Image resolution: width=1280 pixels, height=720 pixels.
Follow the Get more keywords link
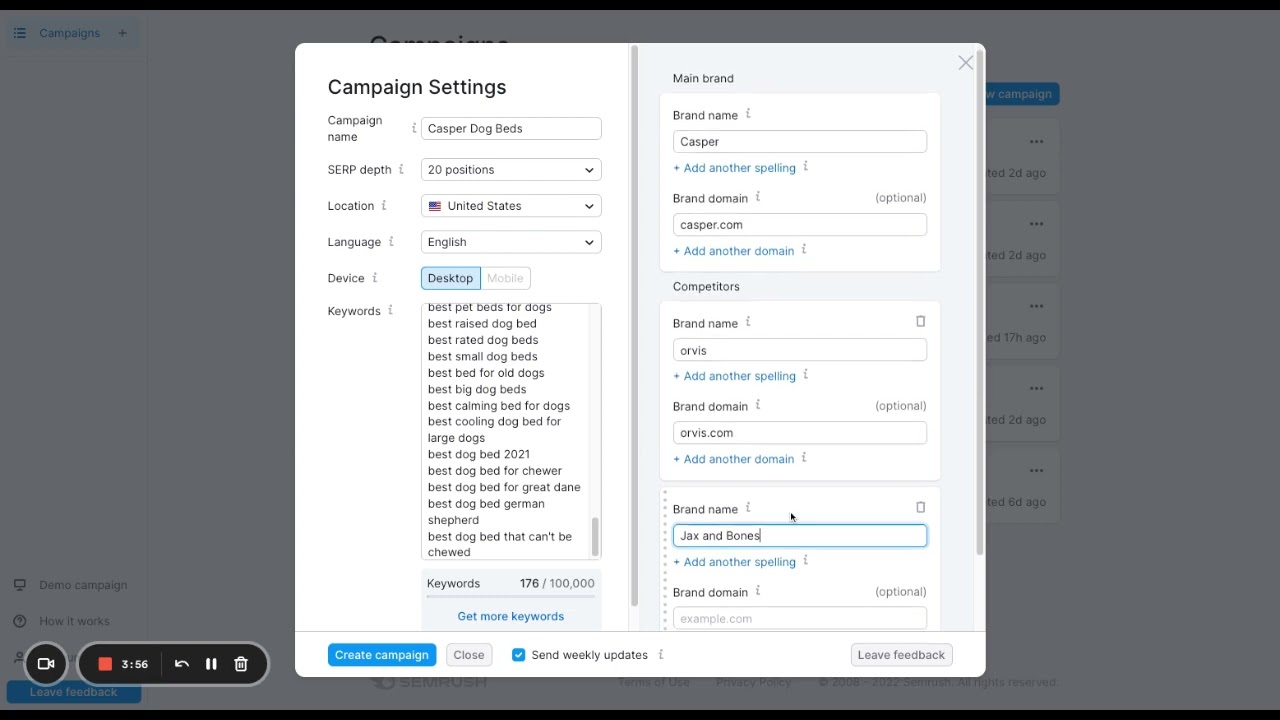[510, 616]
